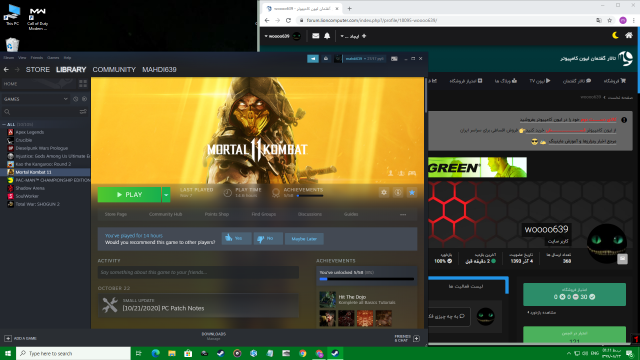
Task: Open the Friends & Chat plus icon
Action: click(x=416, y=338)
